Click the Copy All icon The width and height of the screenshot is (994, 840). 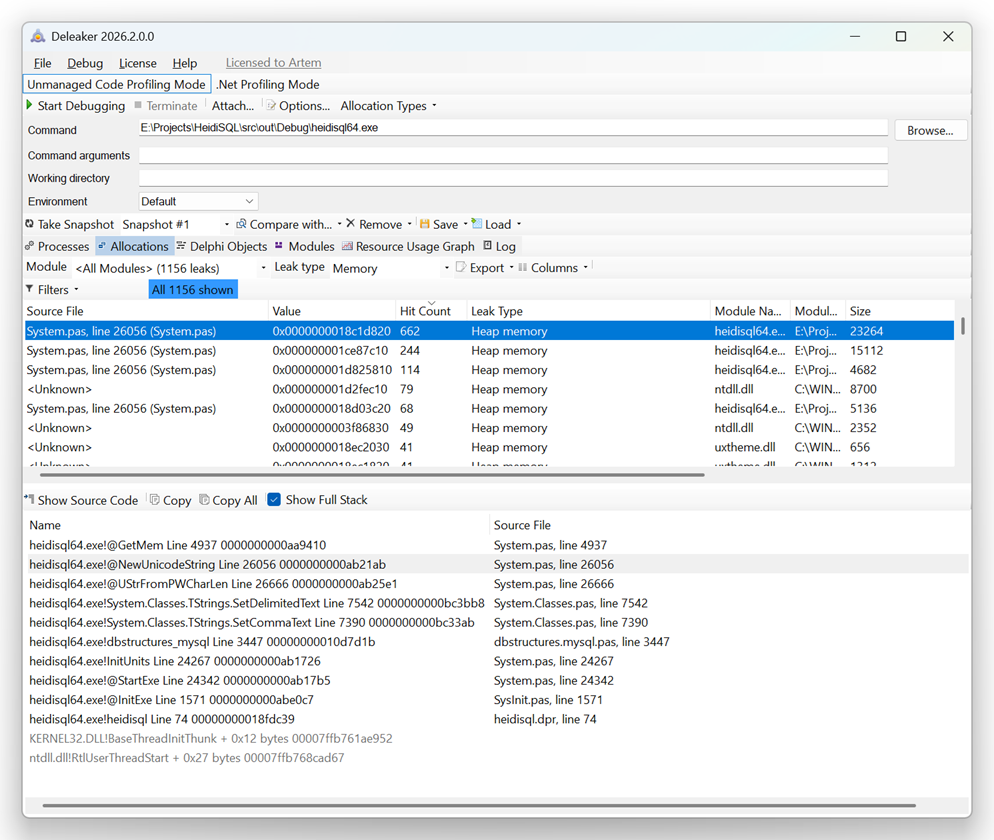[x=204, y=500]
